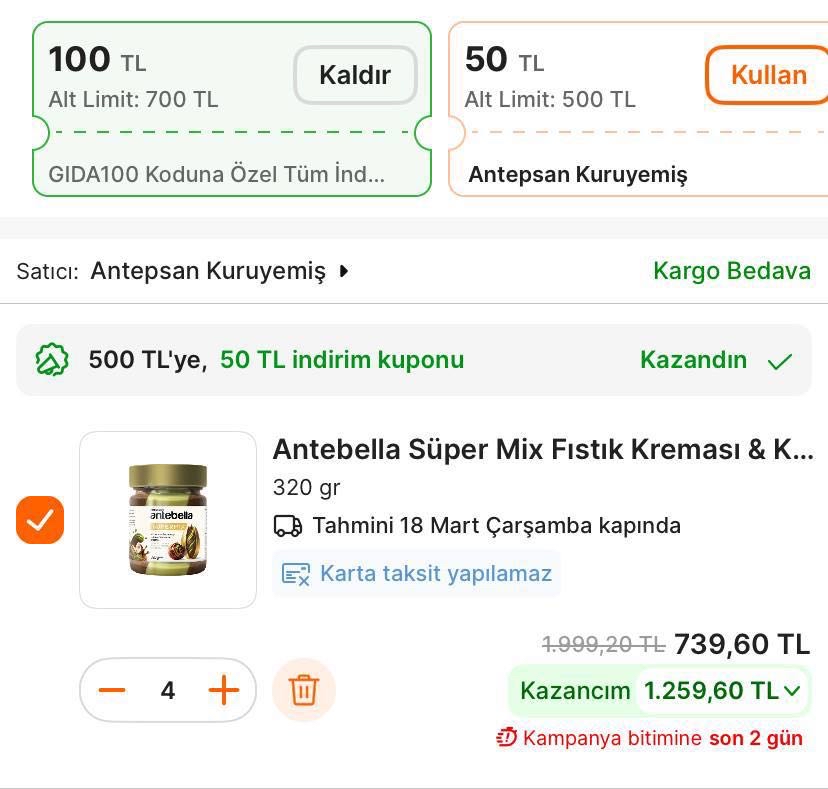Uncheck the Antebella product checkbox

click(40, 520)
